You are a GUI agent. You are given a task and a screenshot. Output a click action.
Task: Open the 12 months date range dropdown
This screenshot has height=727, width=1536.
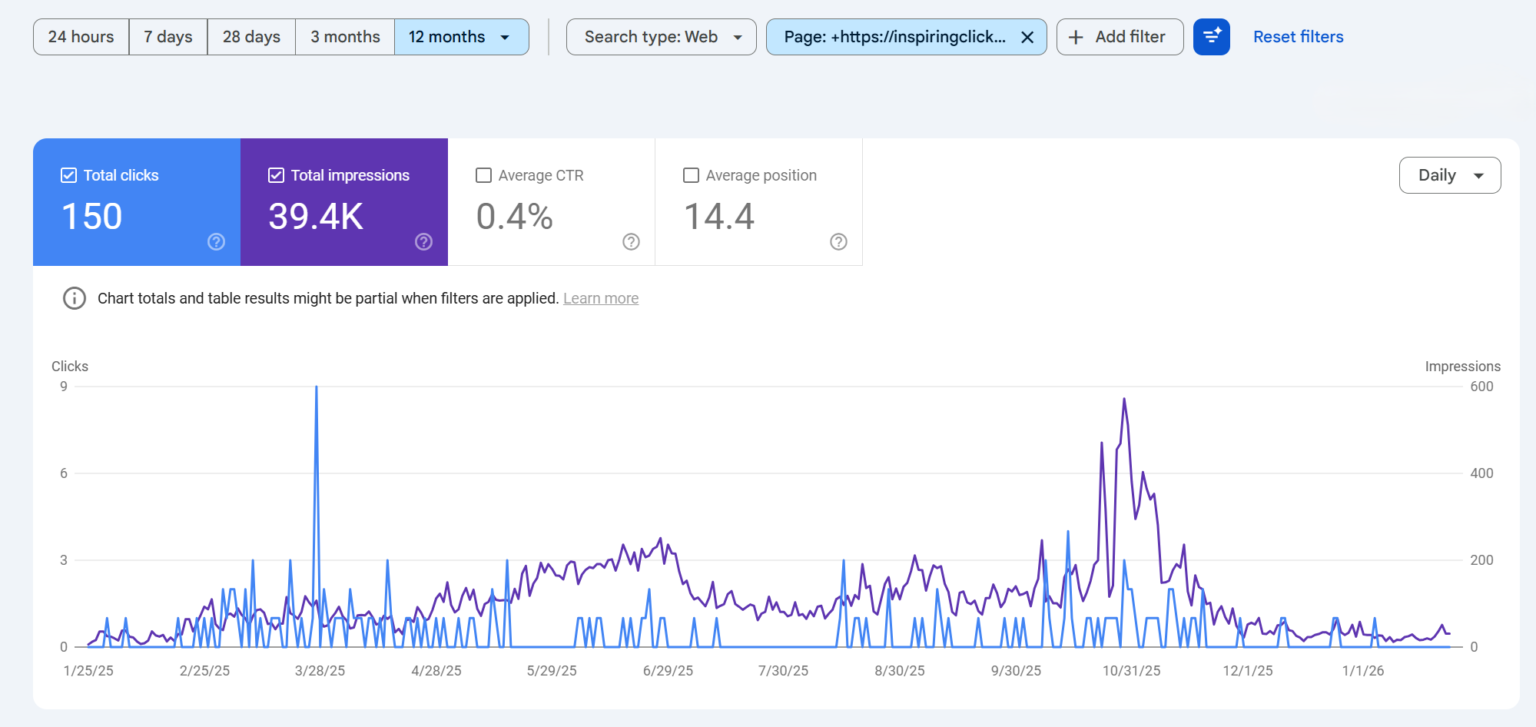click(x=461, y=36)
